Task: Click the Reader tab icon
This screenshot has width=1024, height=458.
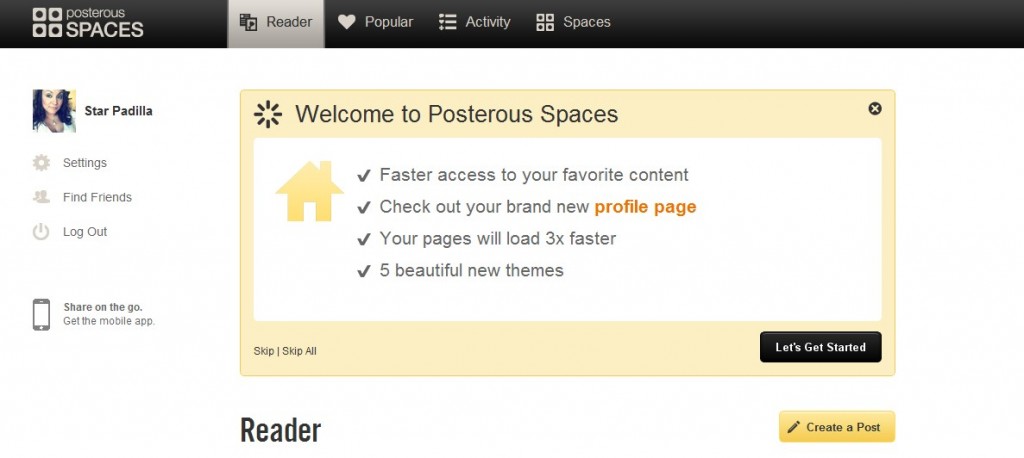Action: coord(248,22)
